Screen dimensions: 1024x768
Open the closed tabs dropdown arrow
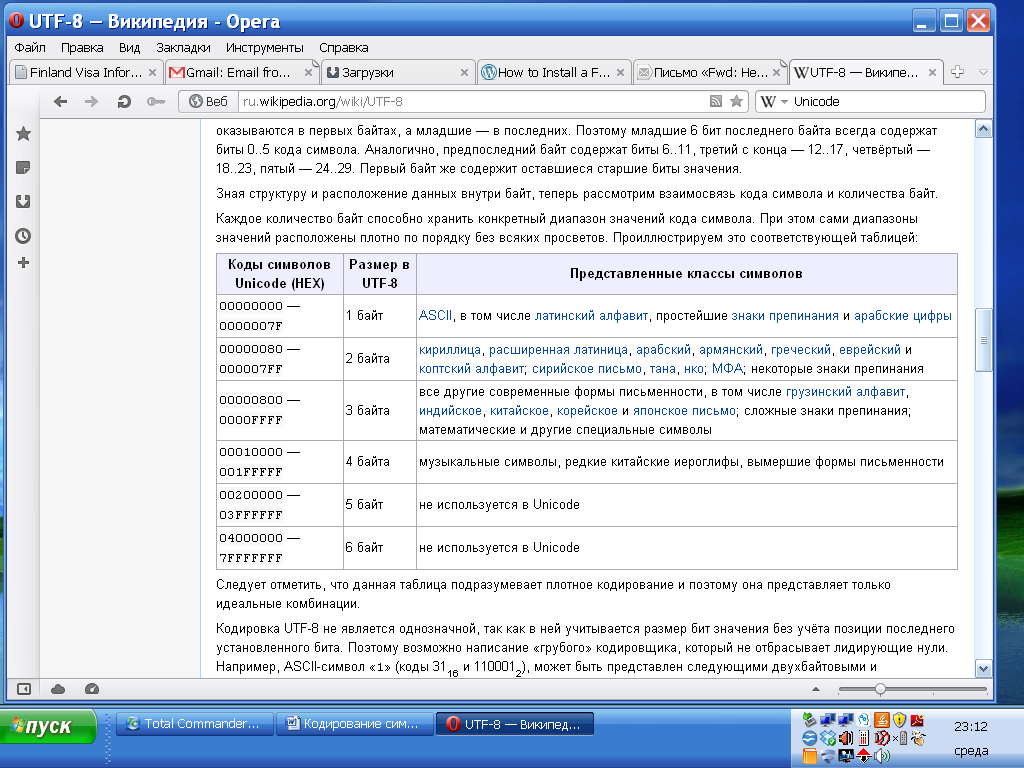tap(984, 72)
